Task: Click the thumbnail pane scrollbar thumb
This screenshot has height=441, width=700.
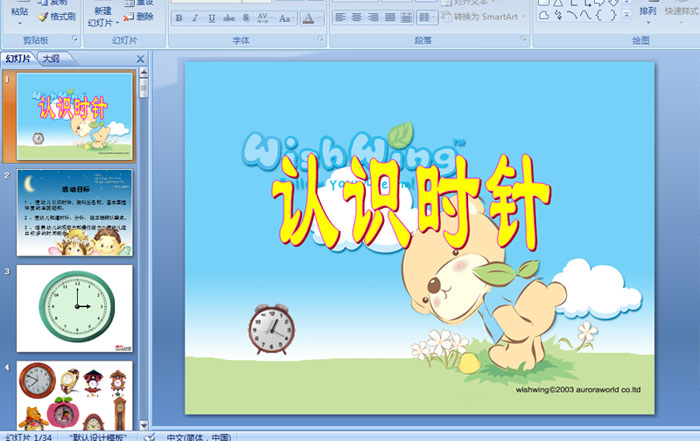Action: pyautogui.click(x=144, y=88)
